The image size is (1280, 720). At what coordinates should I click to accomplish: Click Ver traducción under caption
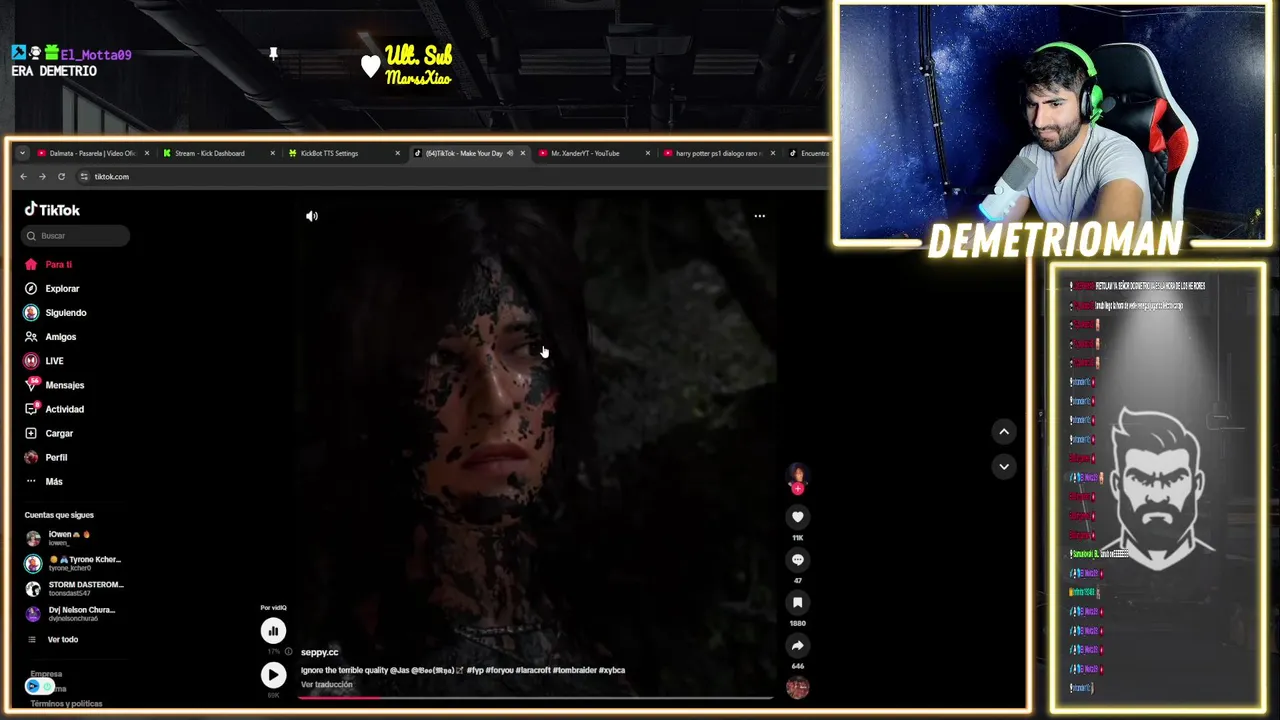[x=327, y=685]
